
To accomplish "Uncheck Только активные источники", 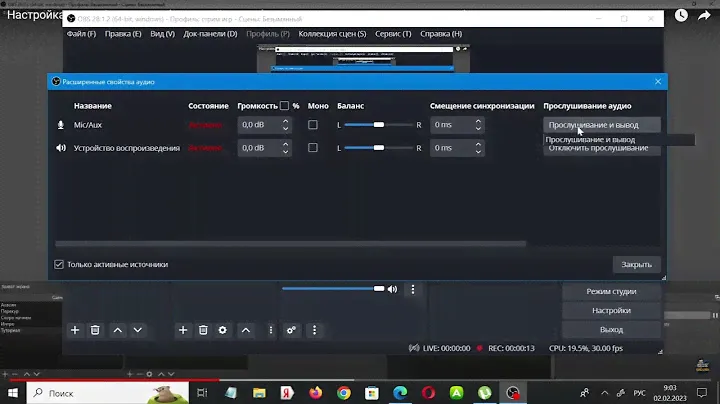I will click(x=59, y=265).
